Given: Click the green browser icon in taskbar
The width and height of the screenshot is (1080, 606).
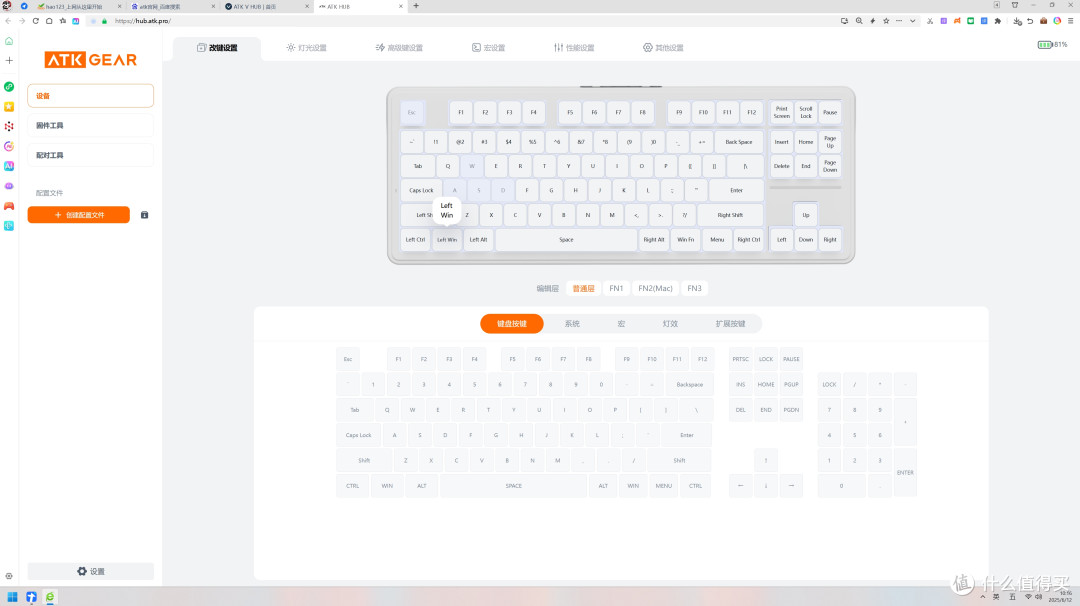Looking at the screenshot, I should click(50, 597).
